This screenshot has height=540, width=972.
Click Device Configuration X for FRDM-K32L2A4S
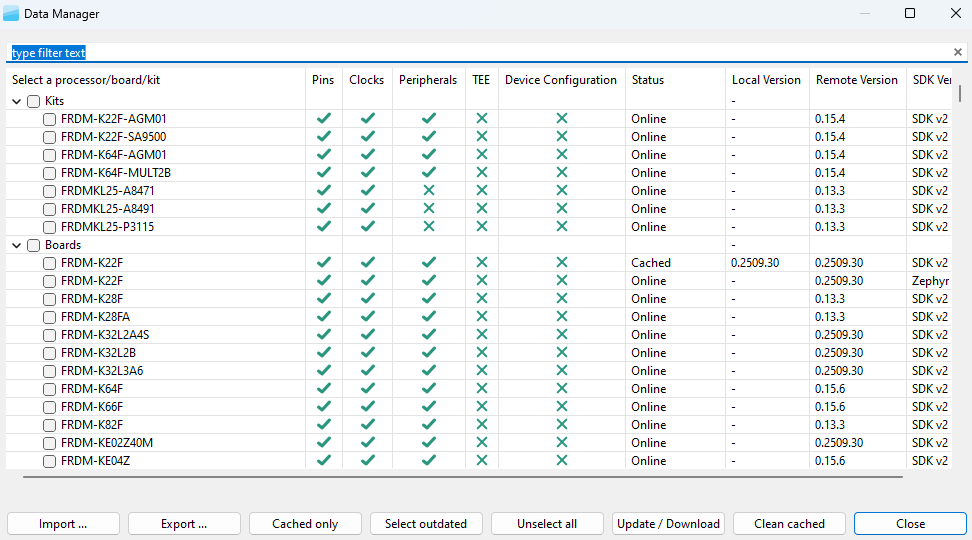click(x=562, y=335)
